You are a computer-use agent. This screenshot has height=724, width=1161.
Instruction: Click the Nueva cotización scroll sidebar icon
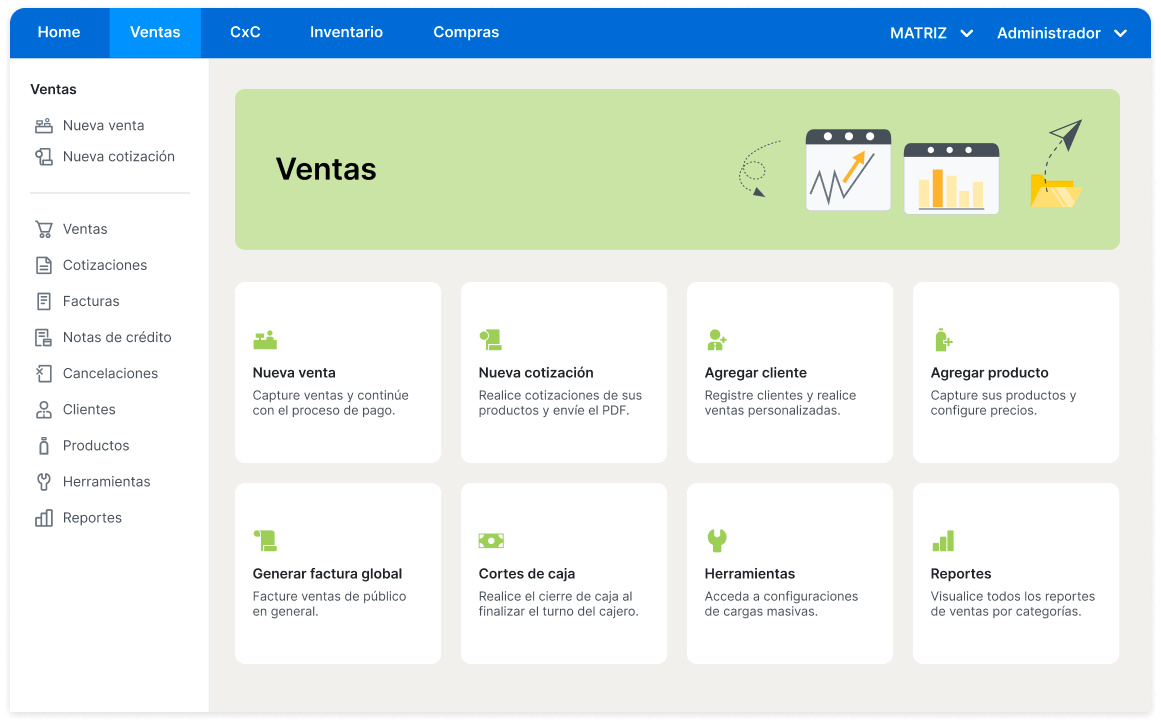pos(44,157)
